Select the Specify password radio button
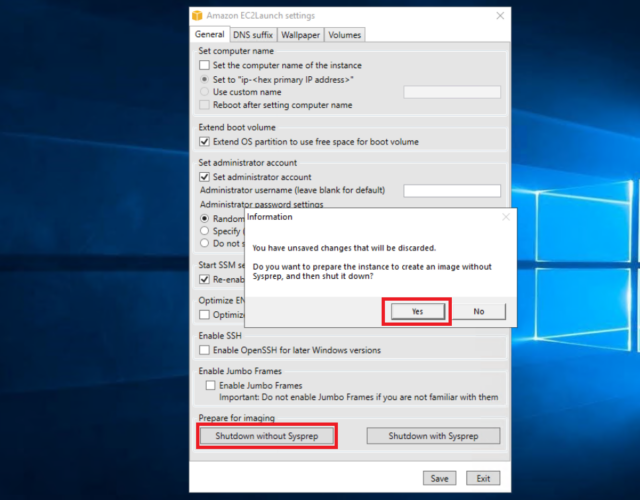 pyautogui.click(x=204, y=231)
